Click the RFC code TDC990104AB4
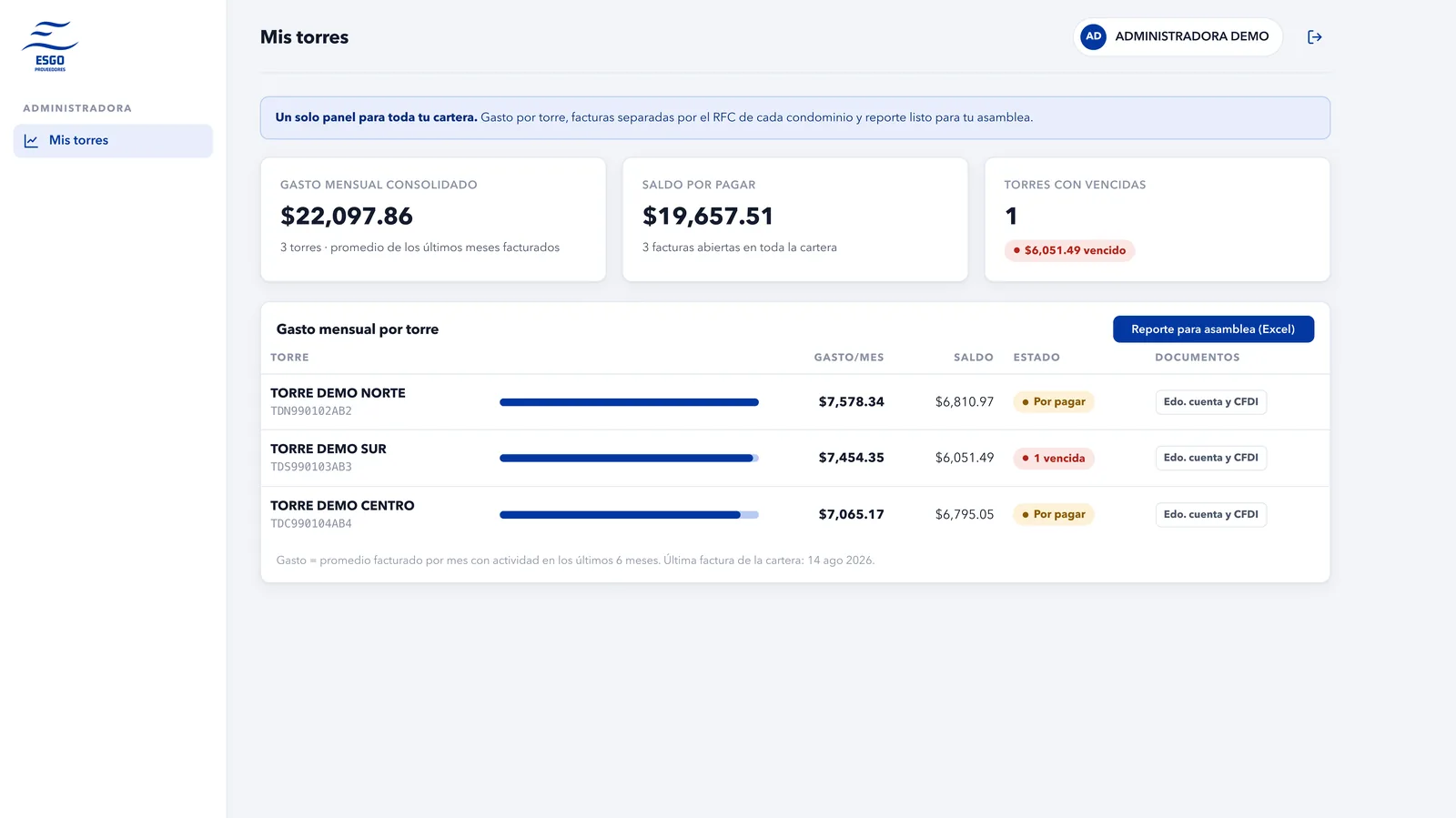The image size is (1456, 818). click(311, 524)
